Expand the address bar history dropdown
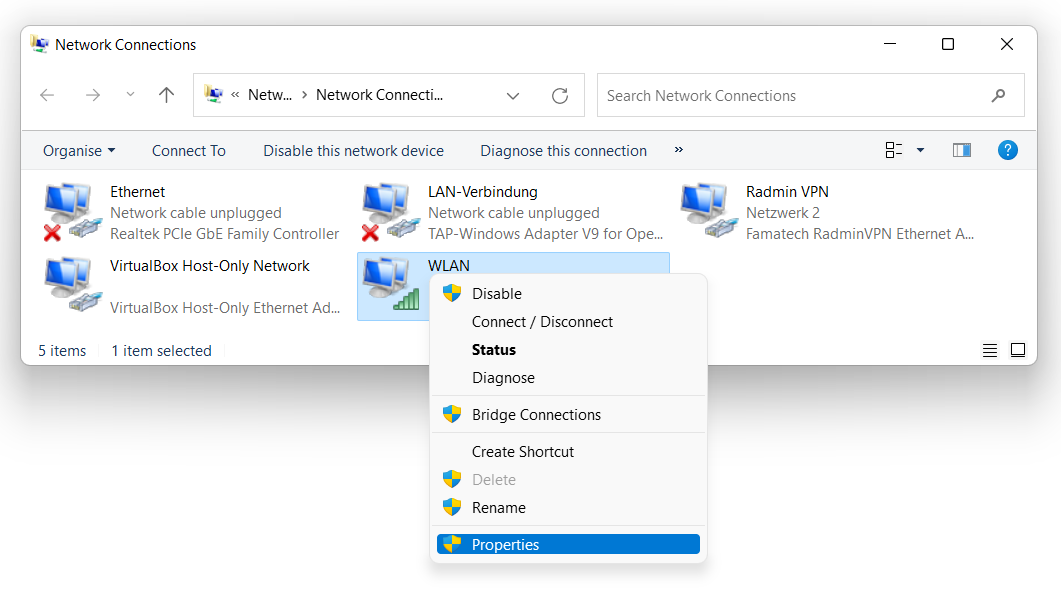 point(513,96)
